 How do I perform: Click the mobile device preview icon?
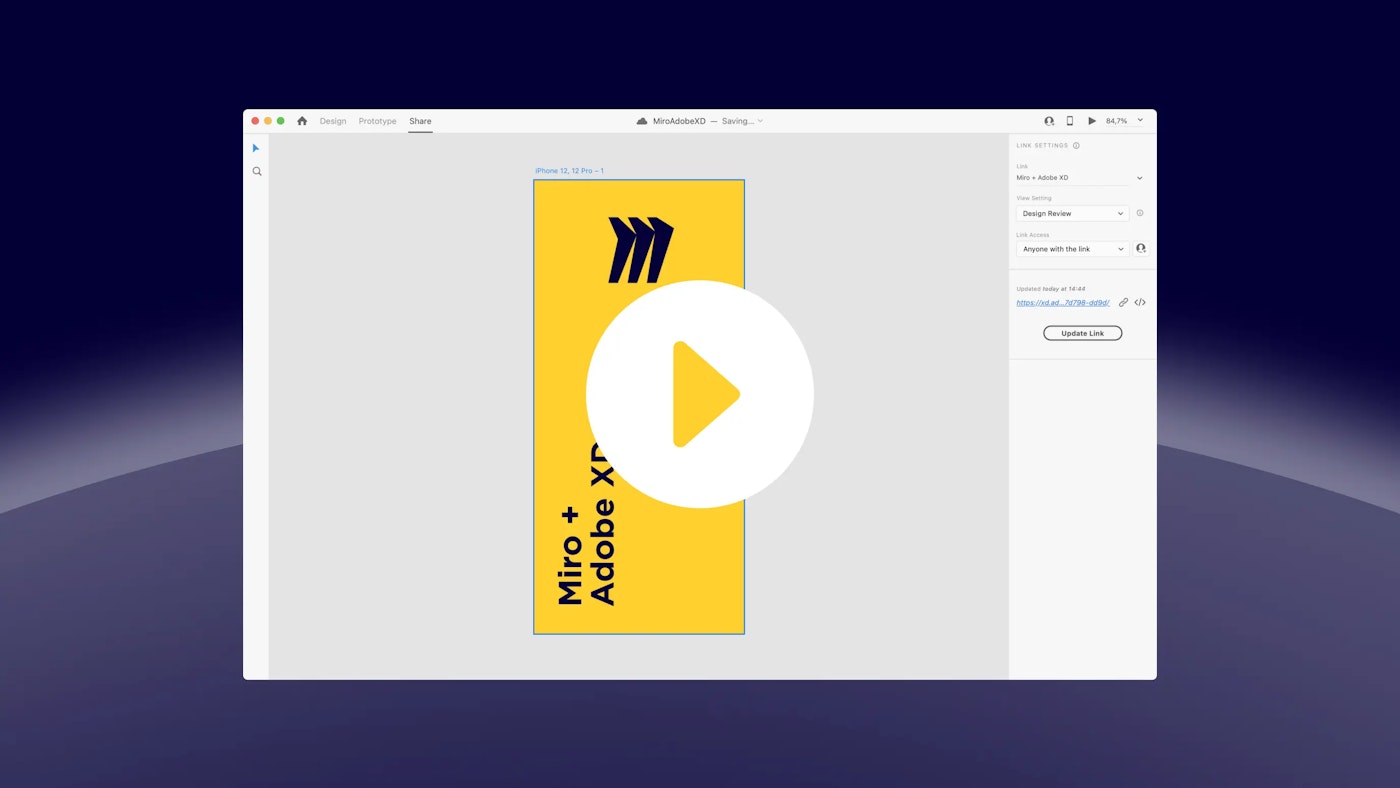pyautogui.click(x=1069, y=121)
